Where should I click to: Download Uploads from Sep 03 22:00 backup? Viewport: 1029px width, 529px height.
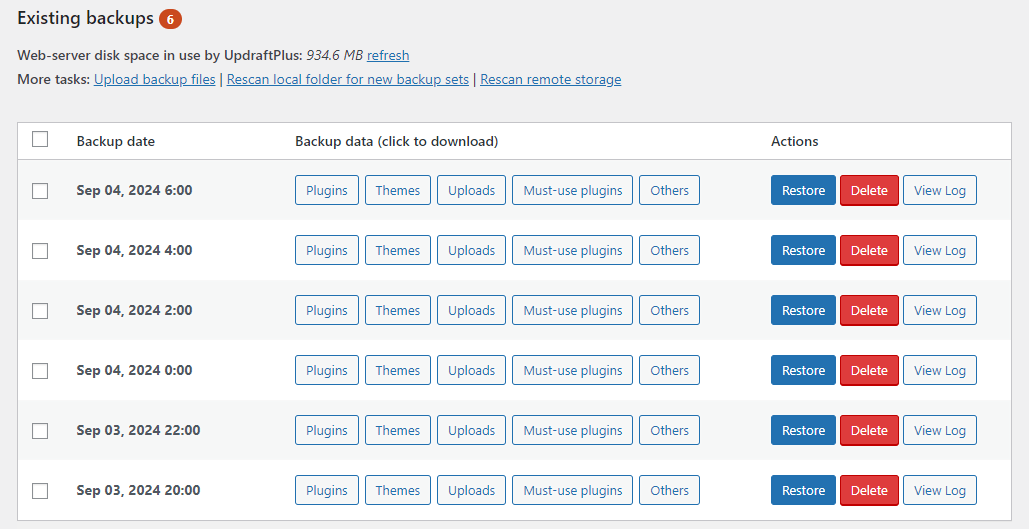tap(471, 431)
